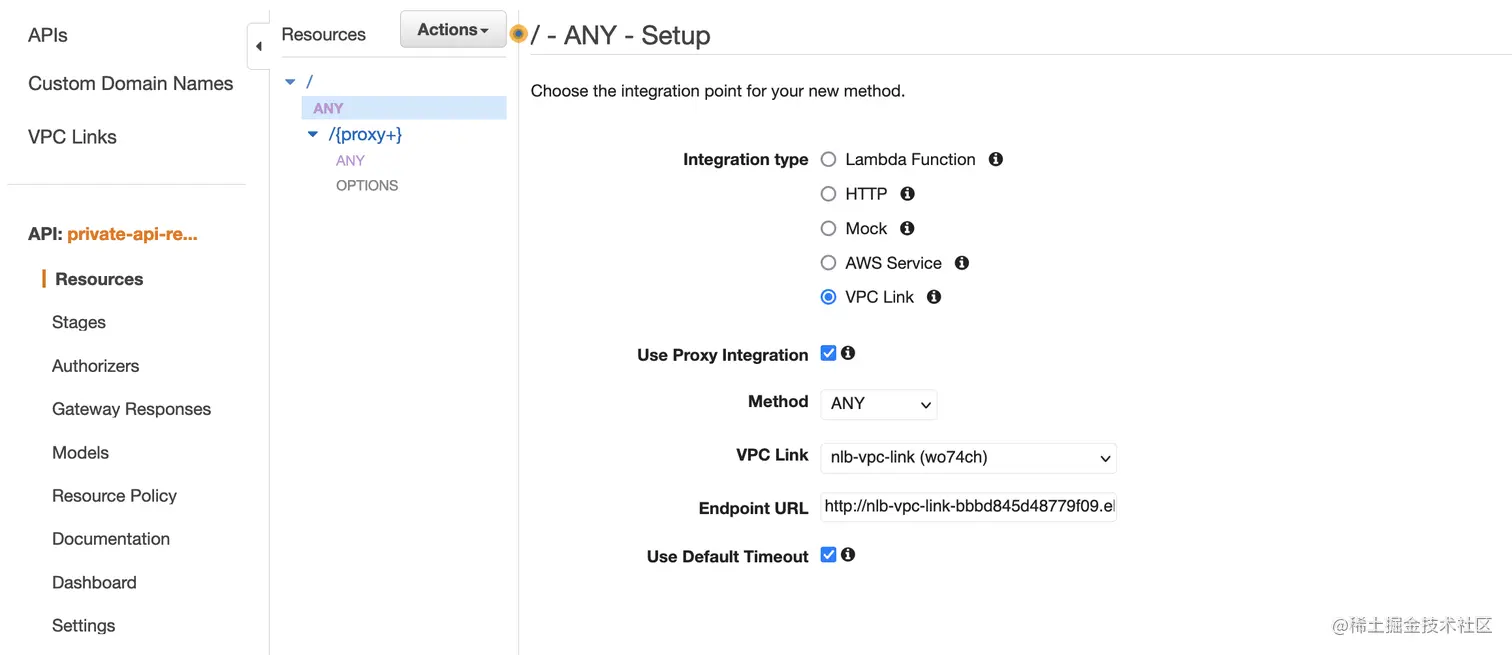The height and width of the screenshot is (655, 1512).
Task: Open the VPC Links navigation link
Action: coord(72,137)
